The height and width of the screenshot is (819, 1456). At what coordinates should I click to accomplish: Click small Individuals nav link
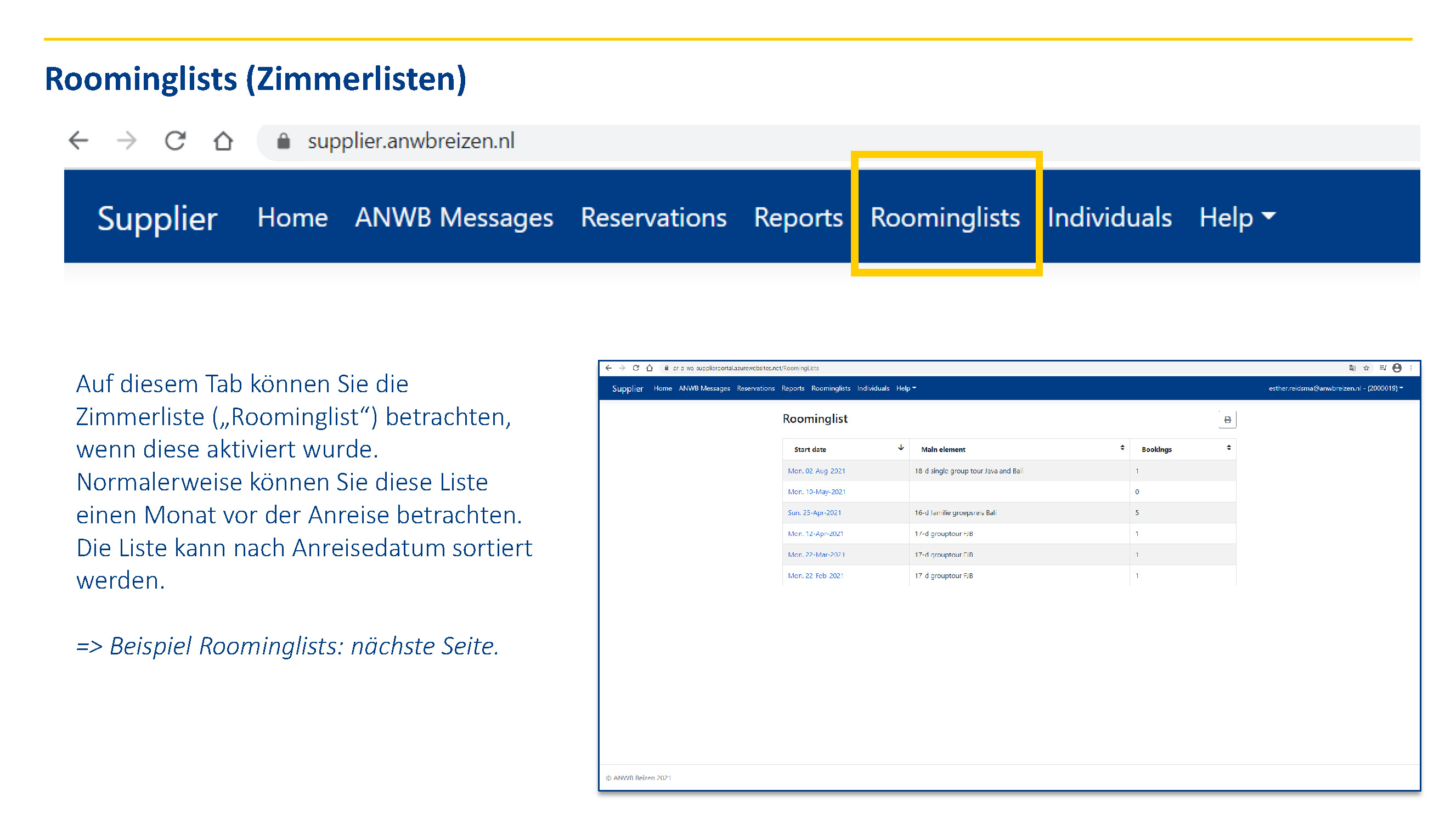(x=873, y=388)
